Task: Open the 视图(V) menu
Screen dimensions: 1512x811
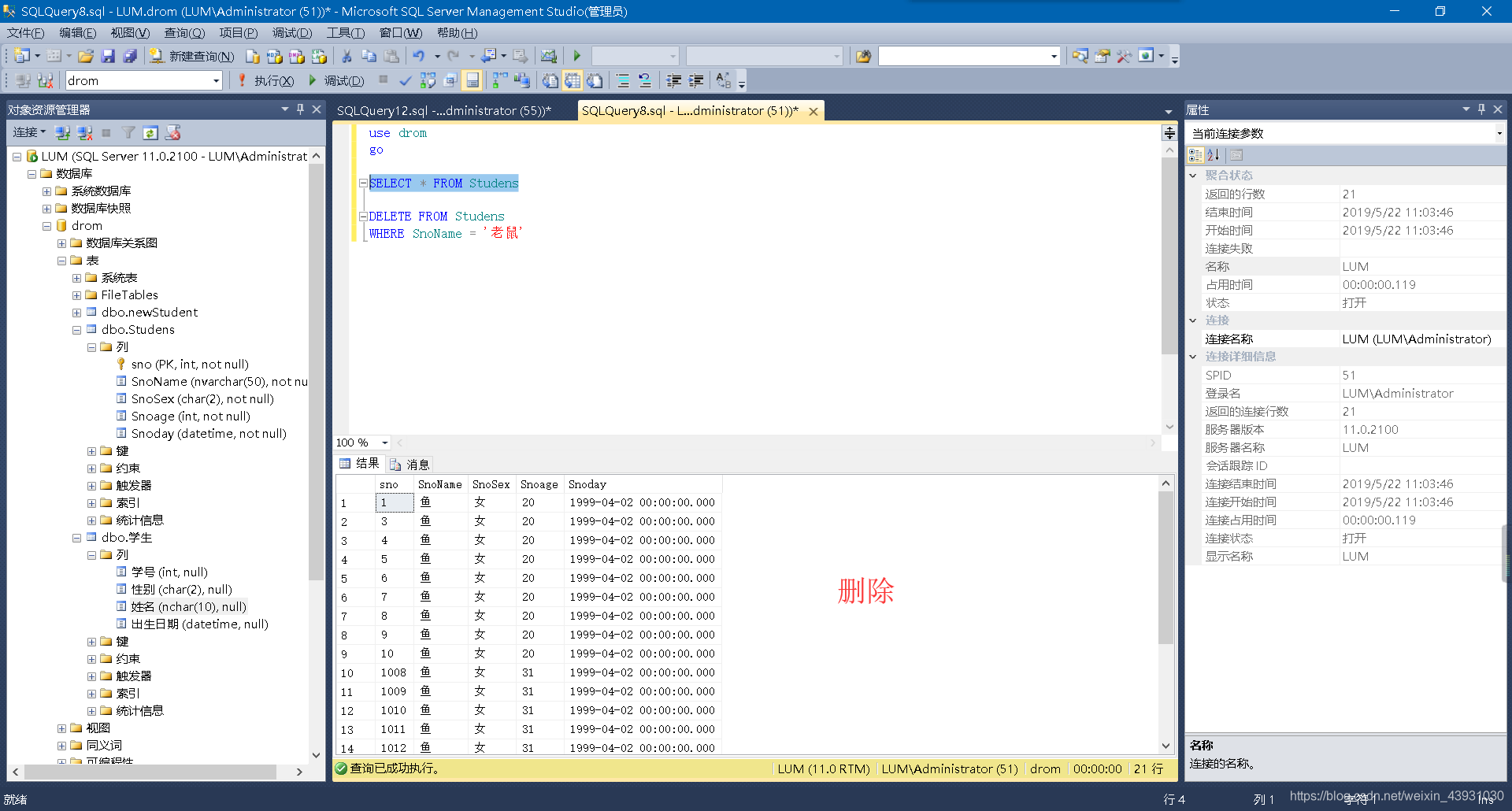Action: click(x=130, y=33)
